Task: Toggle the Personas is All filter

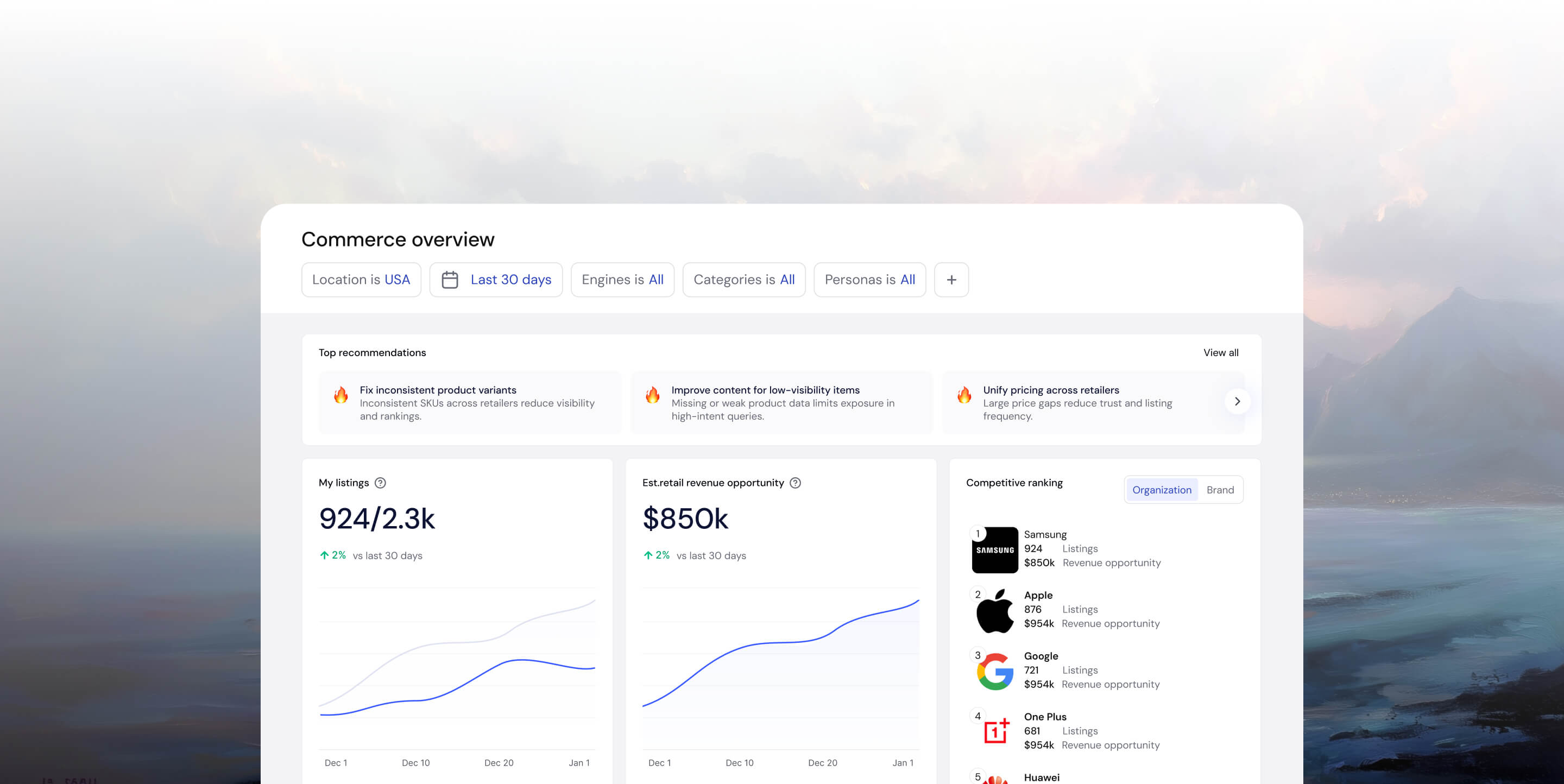Action: [x=869, y=280]
